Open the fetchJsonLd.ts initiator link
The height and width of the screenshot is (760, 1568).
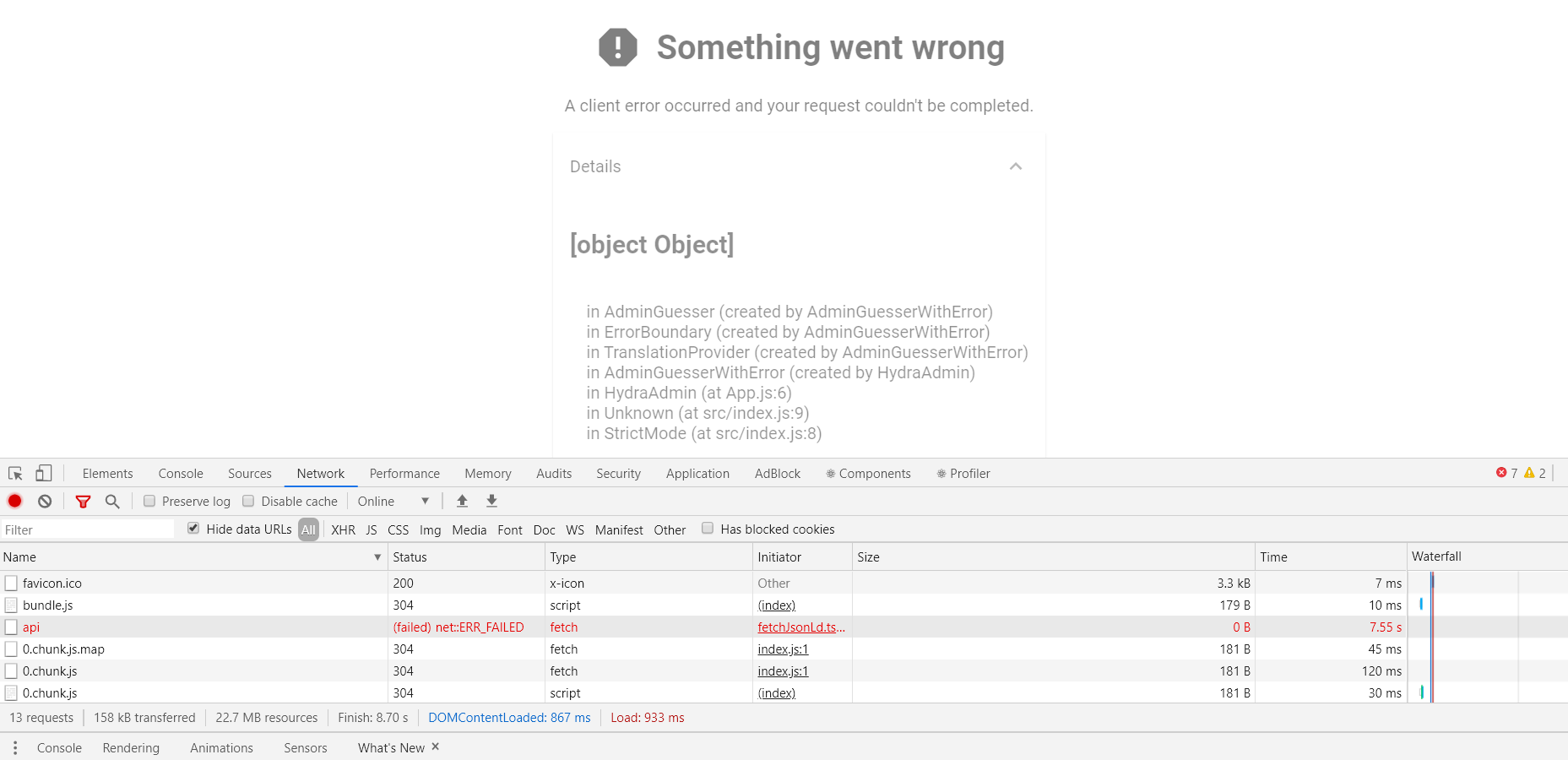(800, 627)
